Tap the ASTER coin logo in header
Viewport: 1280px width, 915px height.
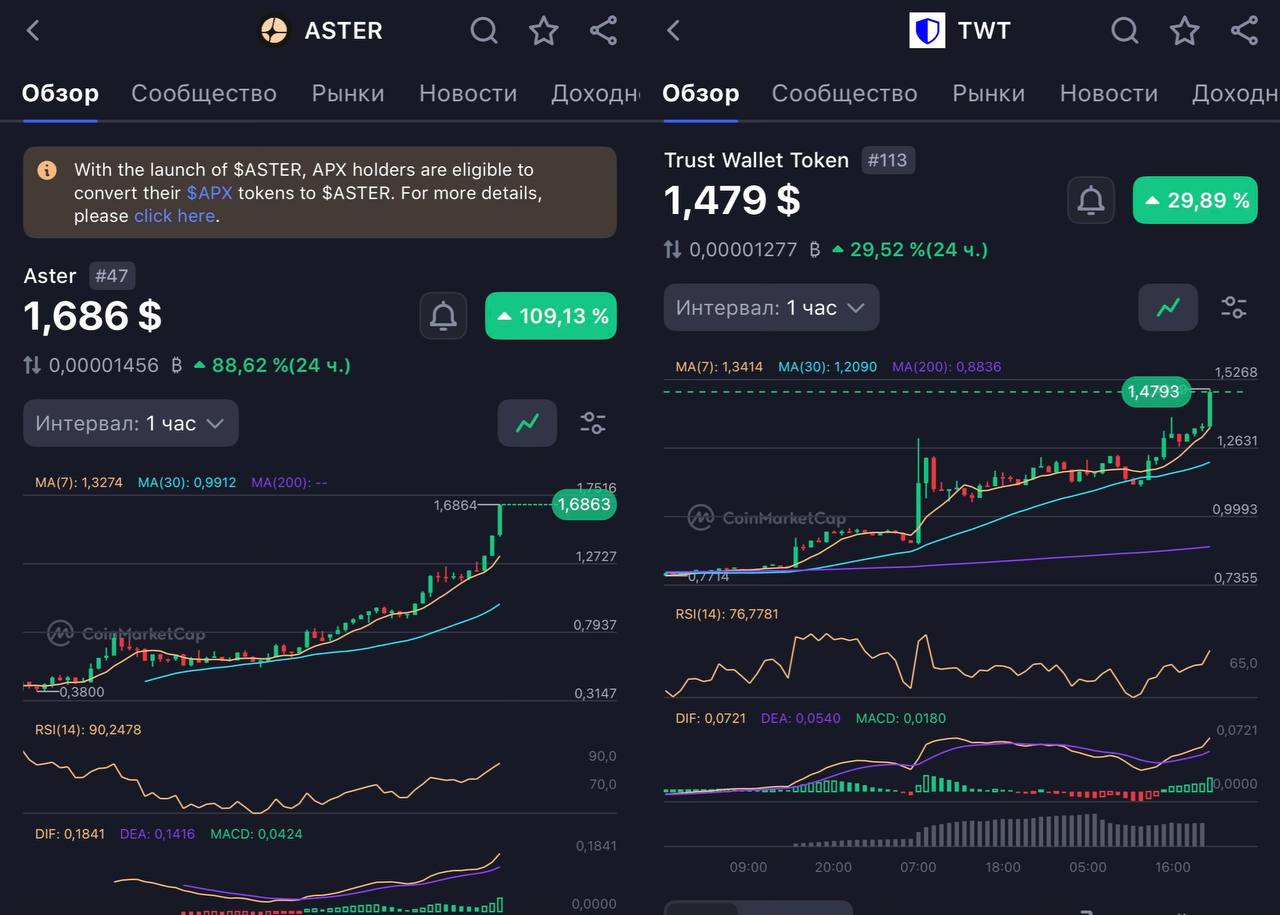[274, 31]
